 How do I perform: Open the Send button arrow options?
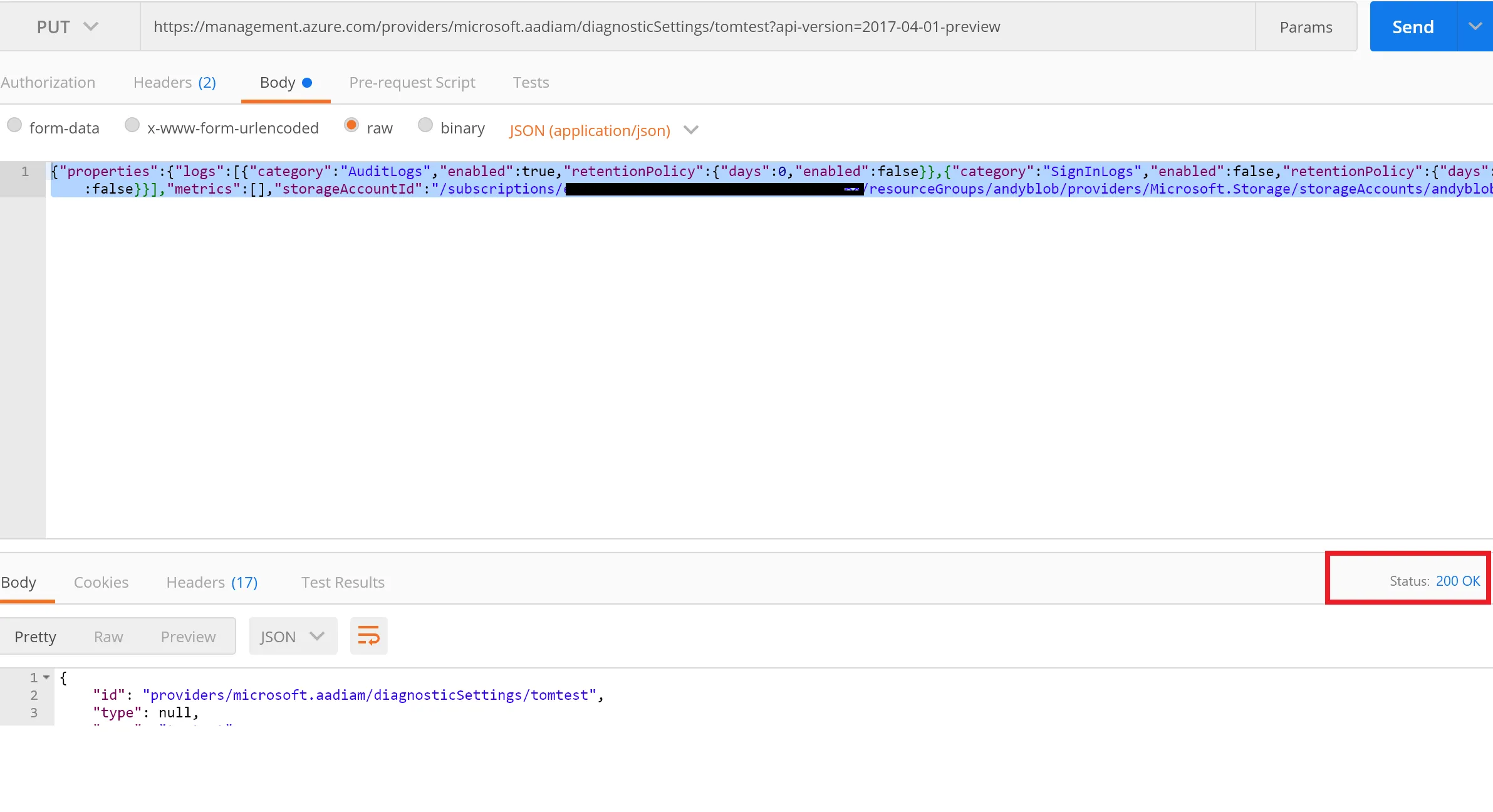(x=1475, y=27)
